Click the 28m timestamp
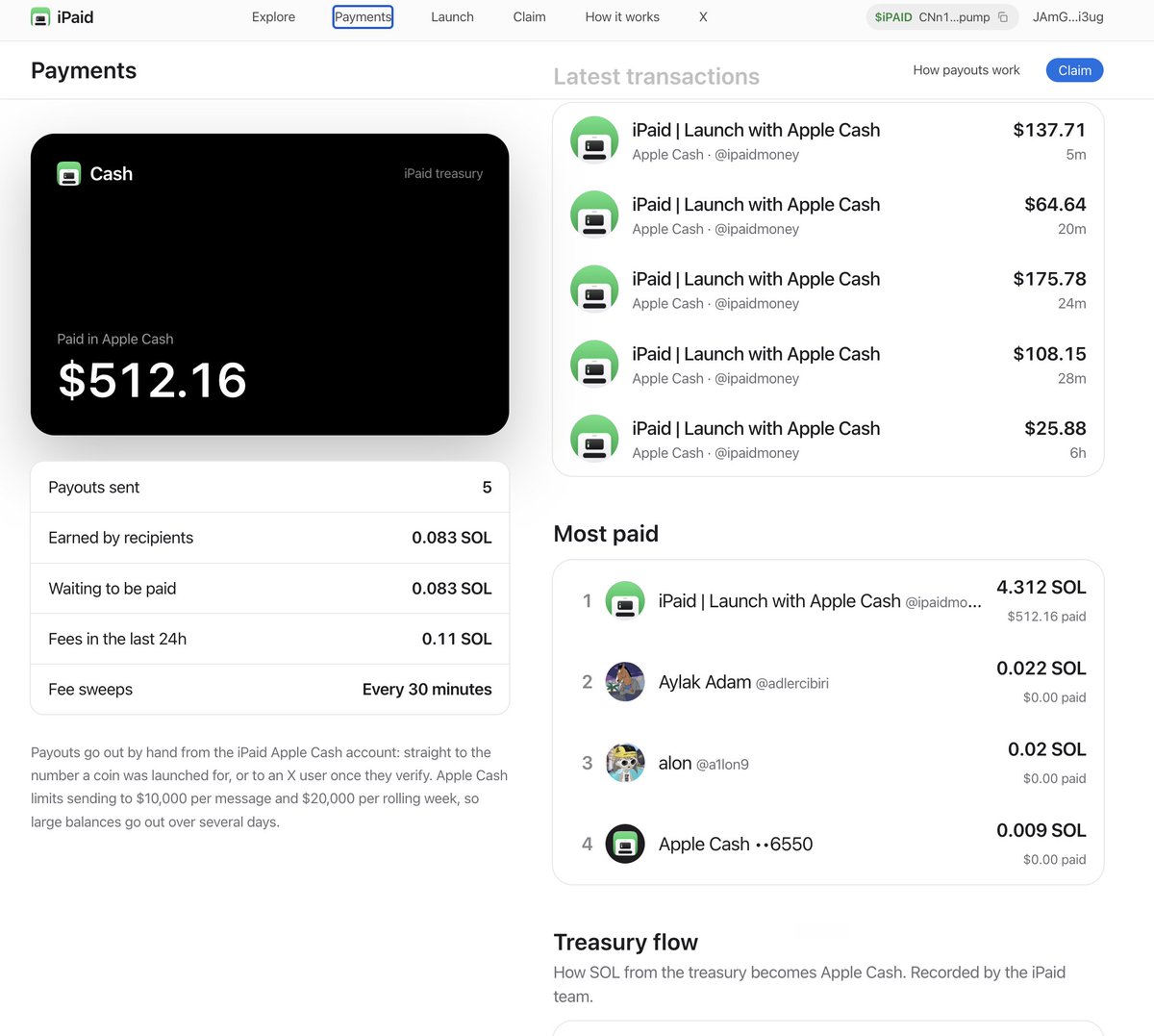This screenshot has height=1036, width=1154. pyautogui.click(x=1072, y=379)
